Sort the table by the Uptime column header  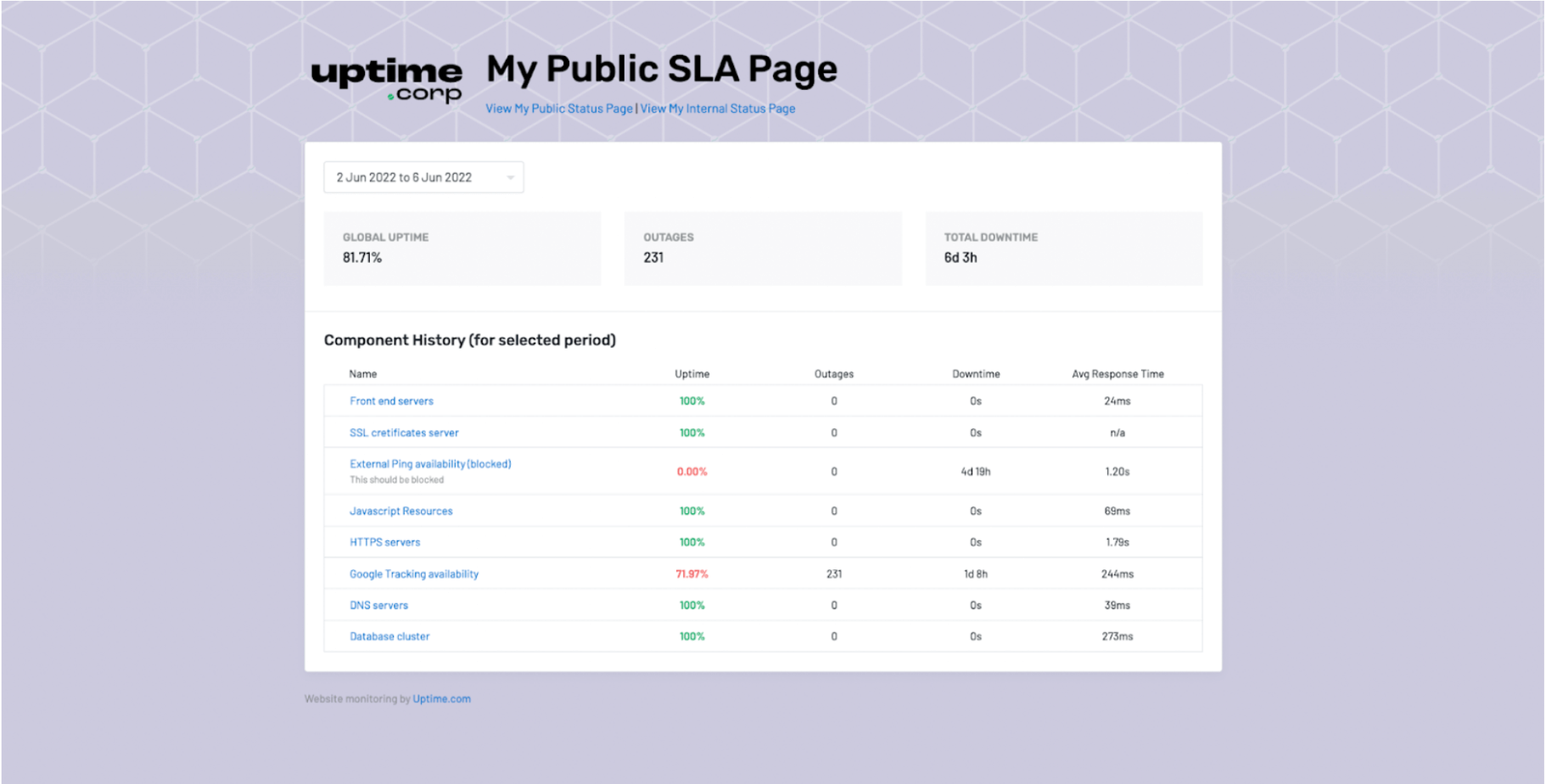pyautogui.click(x=692, y=373)
